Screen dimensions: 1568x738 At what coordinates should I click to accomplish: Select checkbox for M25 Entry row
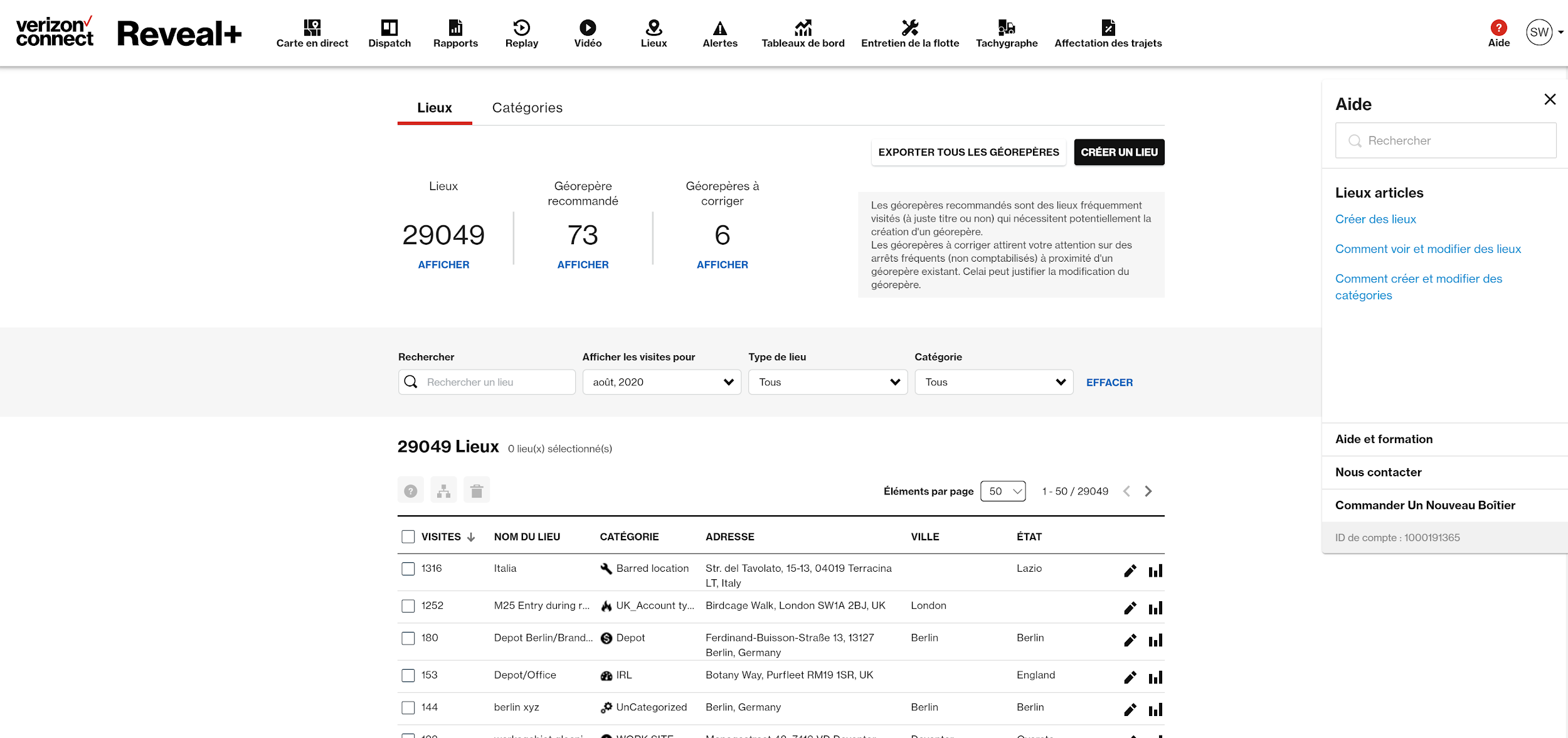tap(408, 606)
